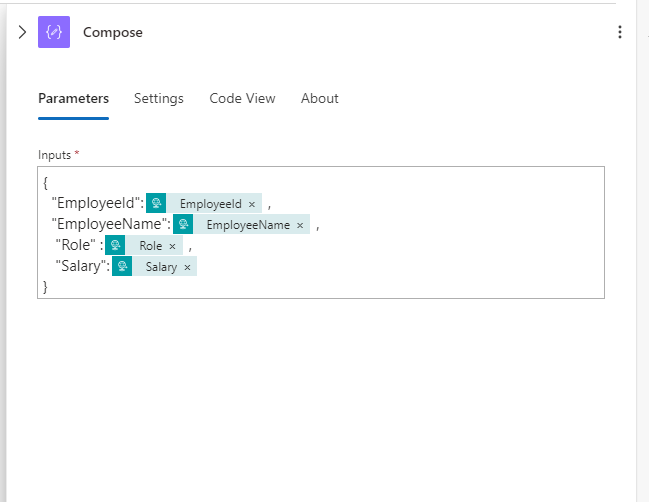649x502 pixels.
Task: Open the About tab
Action: tap(320, 98)
